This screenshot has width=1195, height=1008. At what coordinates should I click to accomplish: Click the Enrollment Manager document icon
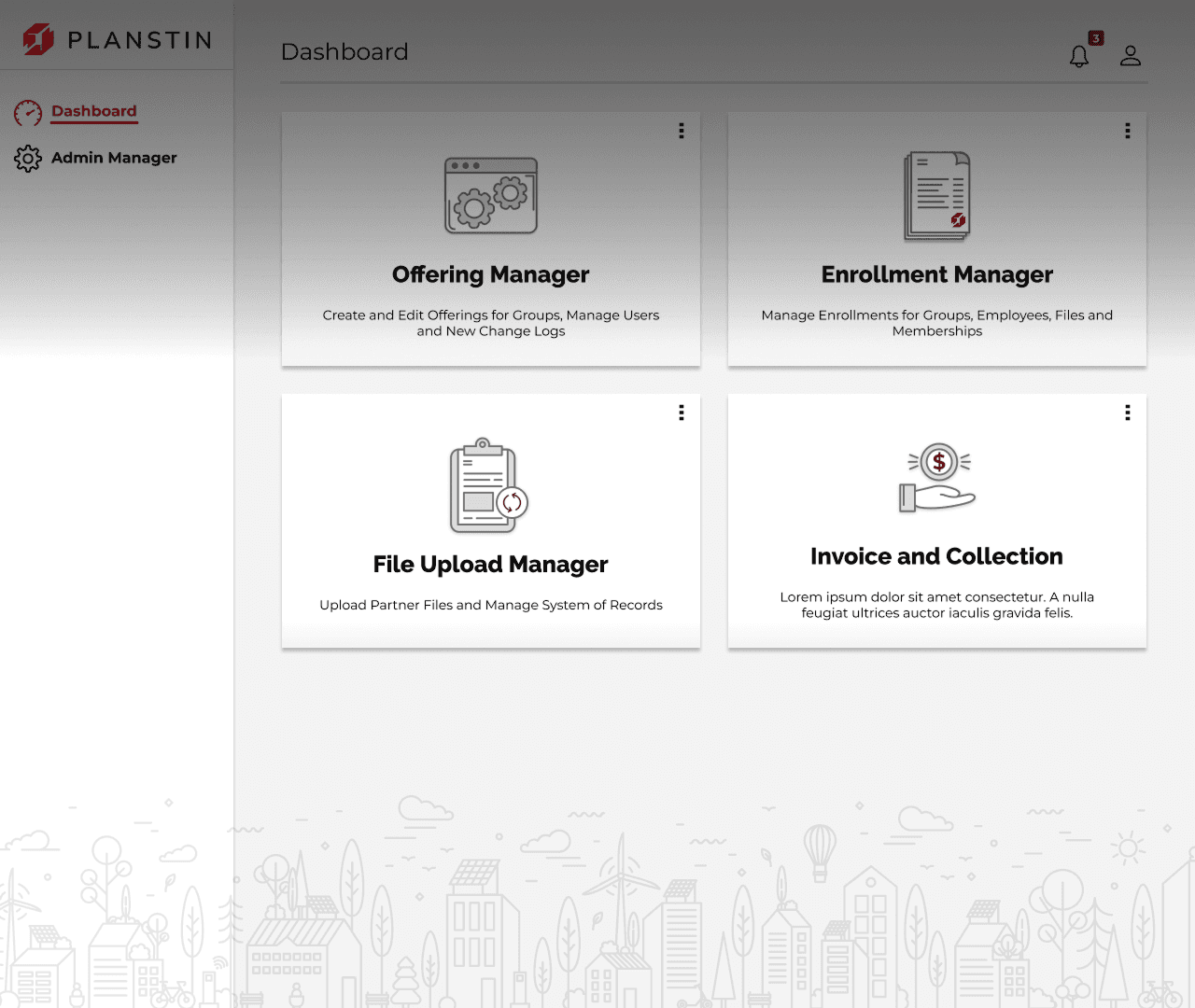click(x=937, y=196)
